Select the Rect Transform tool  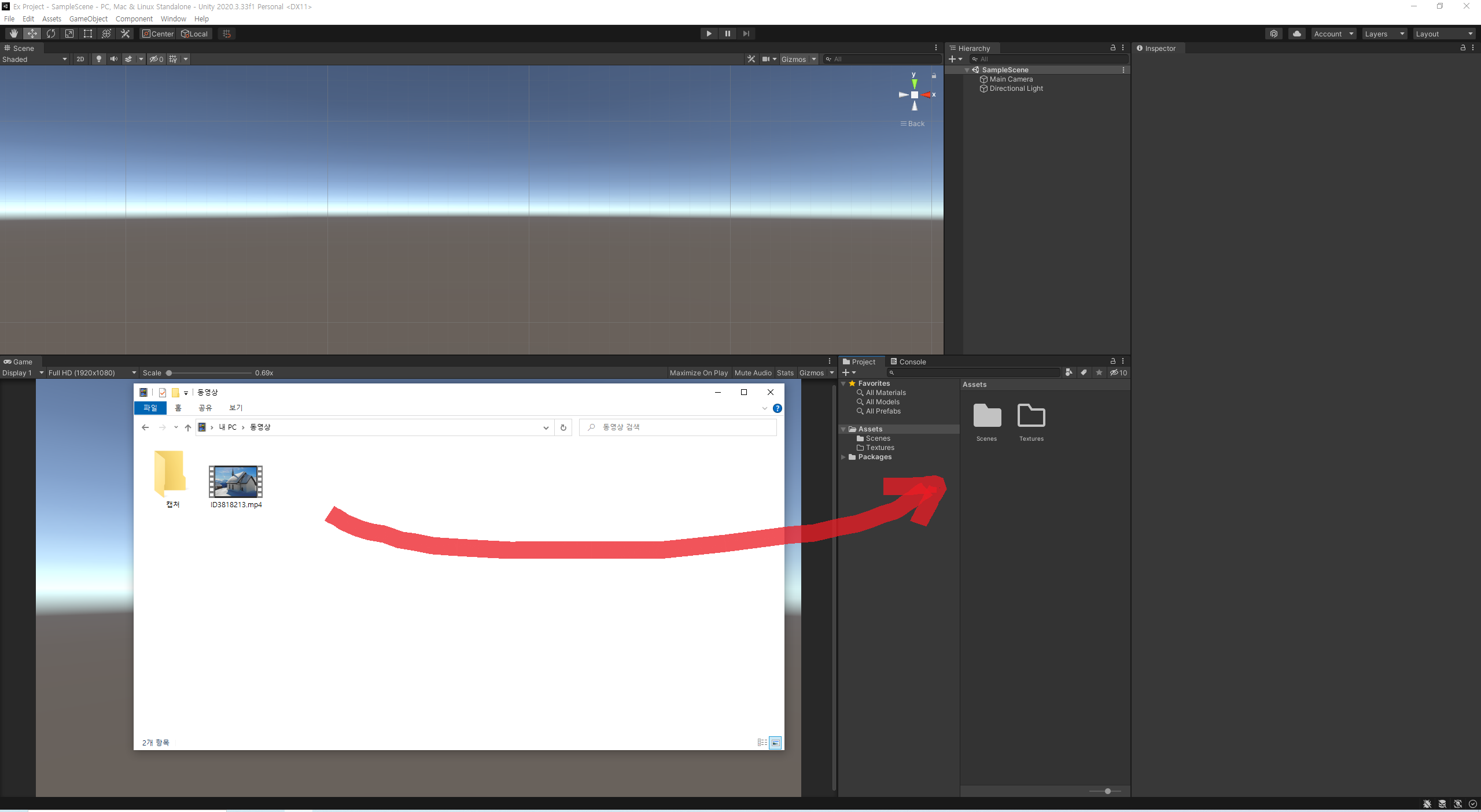coord(88,34)
